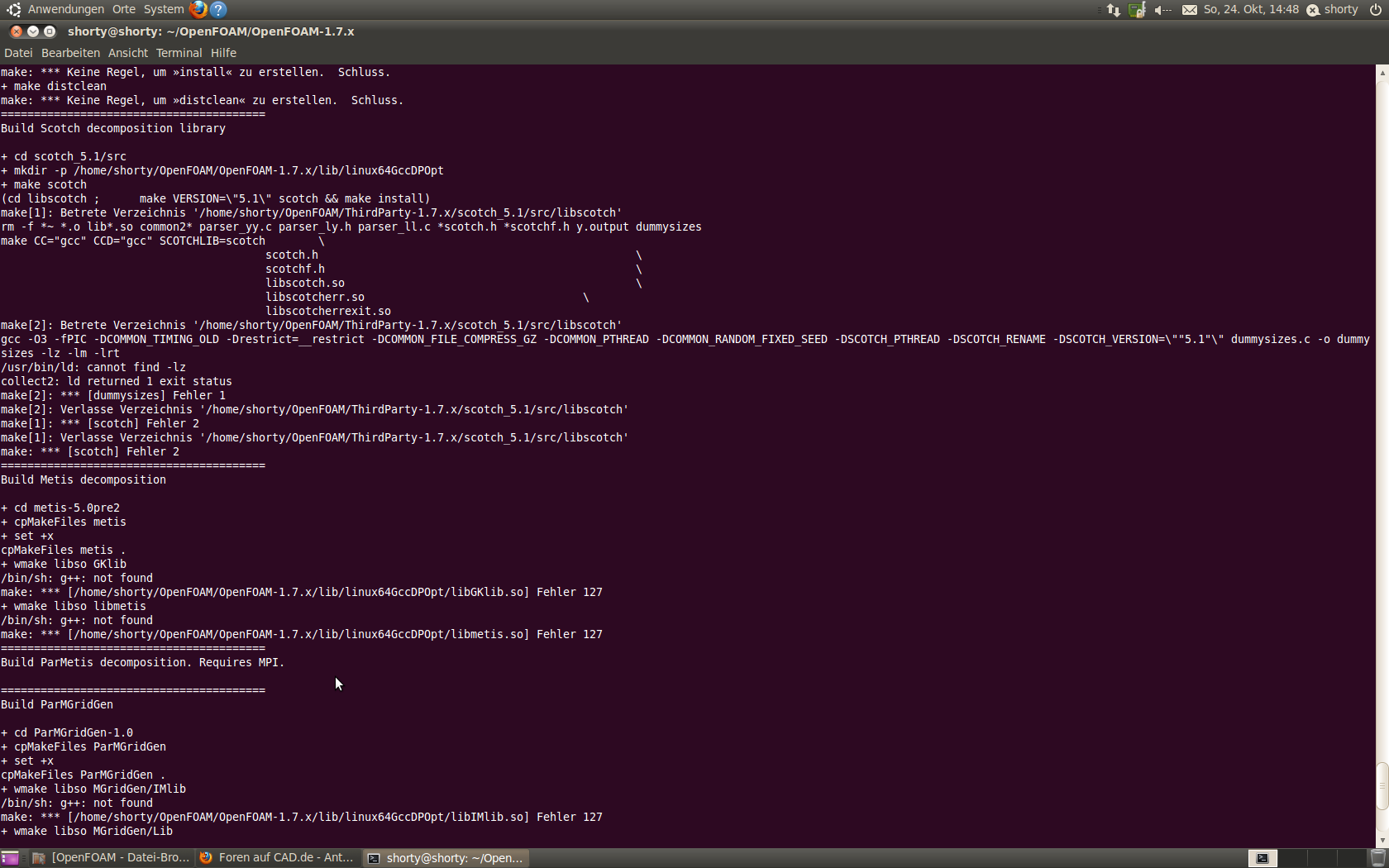1389x868 pixels.
Task: Open the messaging envelope indicator
Action: (1190, 10)
